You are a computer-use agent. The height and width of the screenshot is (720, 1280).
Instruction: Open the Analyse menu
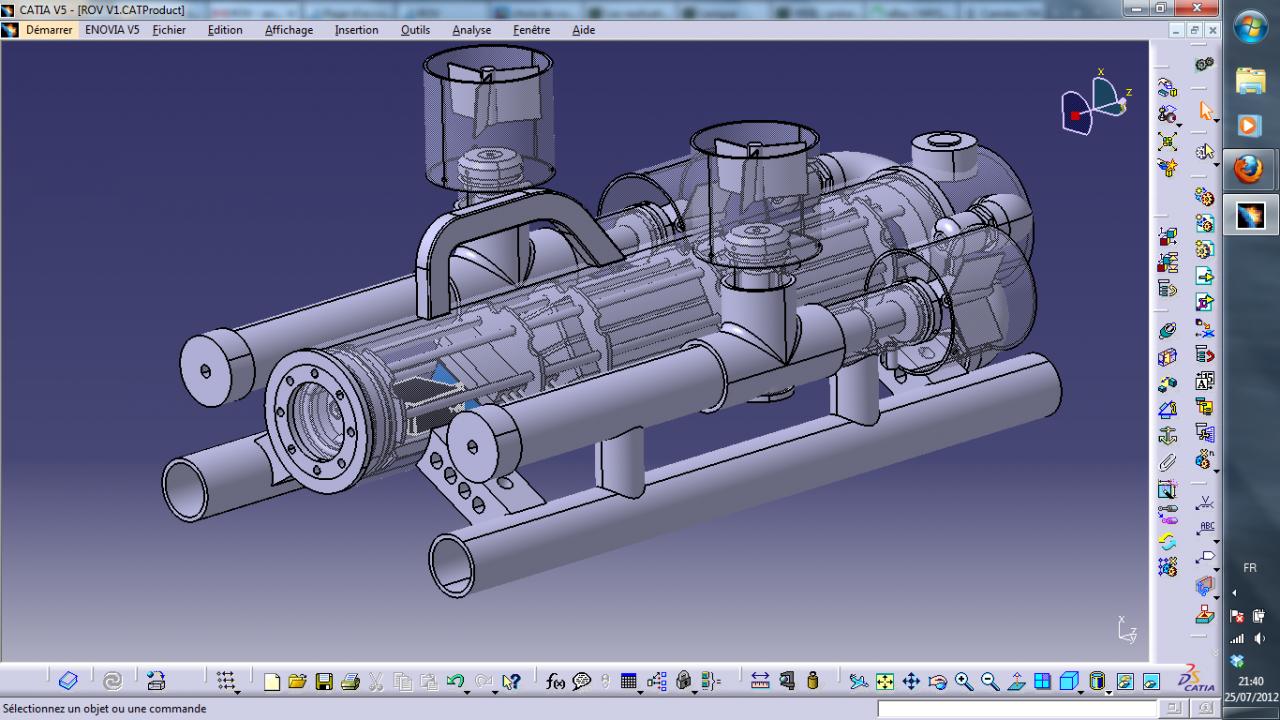pyautogui.click(x=471, y=30)
